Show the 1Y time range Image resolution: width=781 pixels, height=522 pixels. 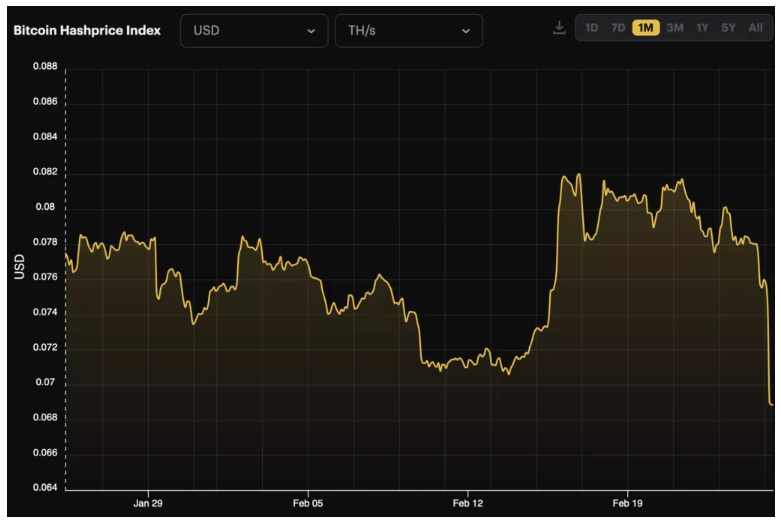click(703, 28)
